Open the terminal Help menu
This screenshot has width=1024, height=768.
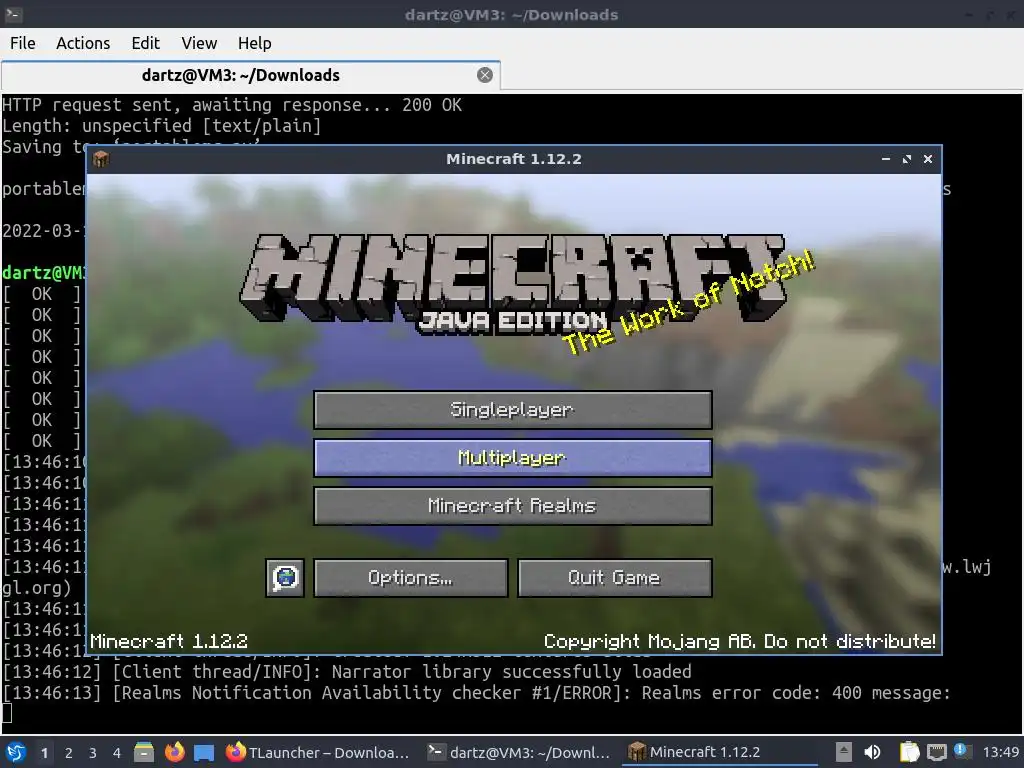[254, 43]
